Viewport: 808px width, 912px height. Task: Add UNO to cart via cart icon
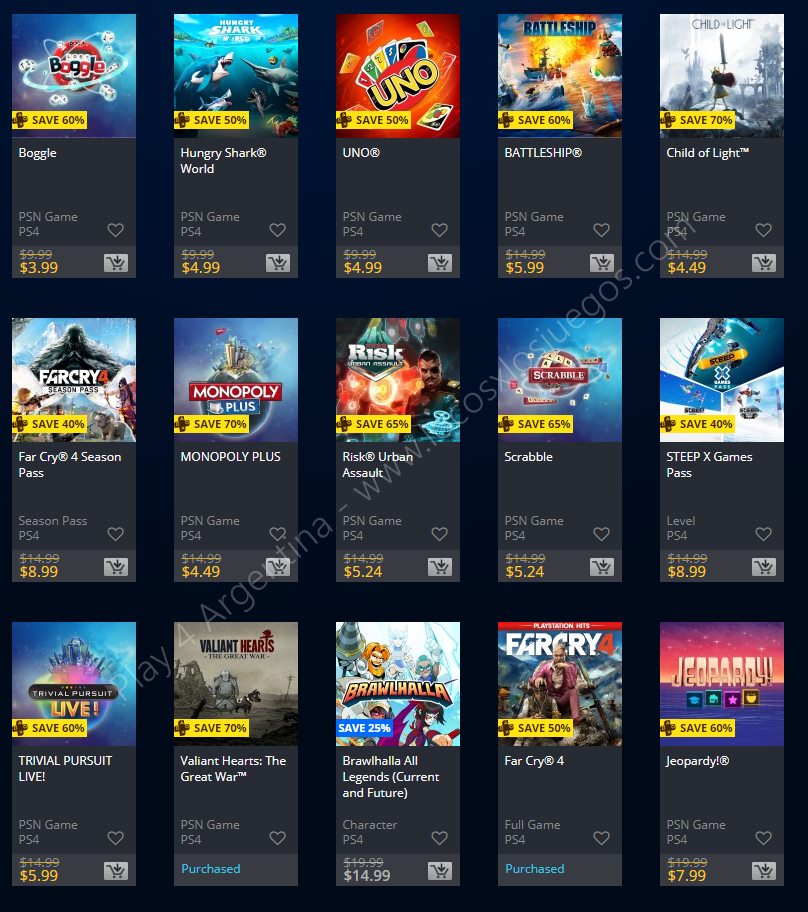click(440, 263)
